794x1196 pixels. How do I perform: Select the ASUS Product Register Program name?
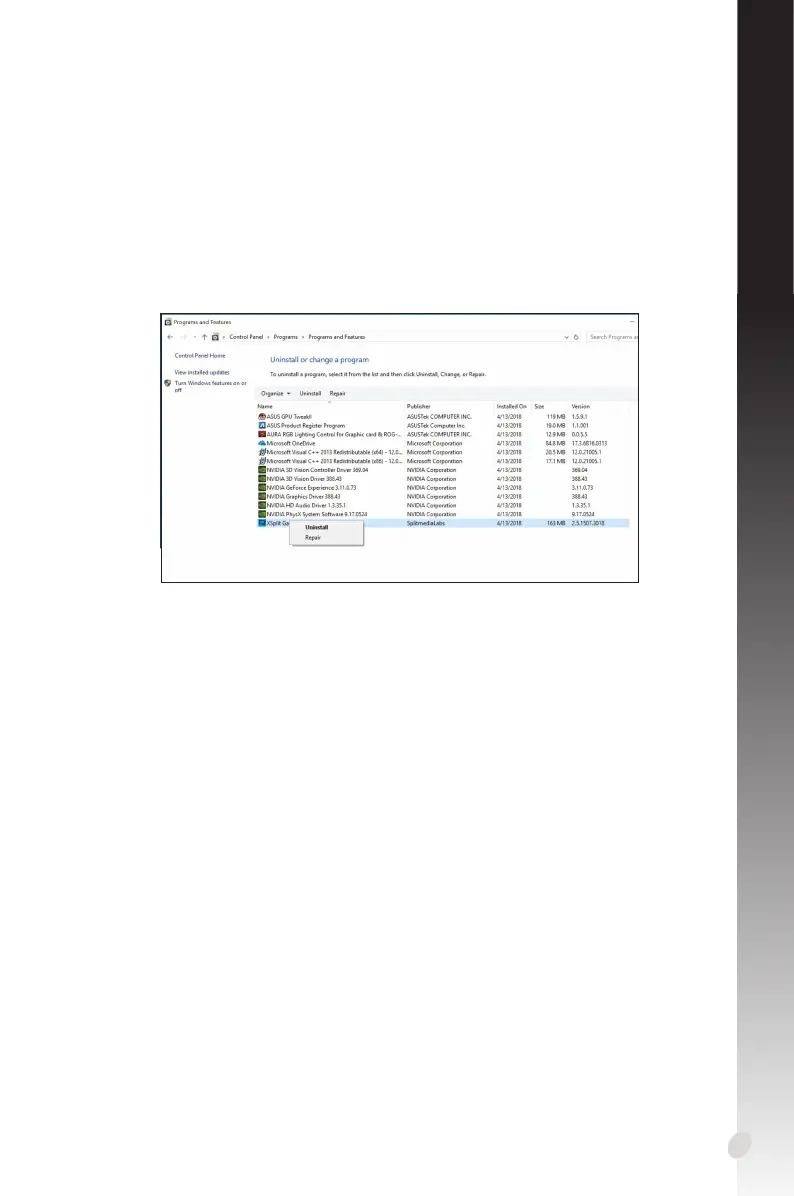pyautogui.click(x=306, y=426)
